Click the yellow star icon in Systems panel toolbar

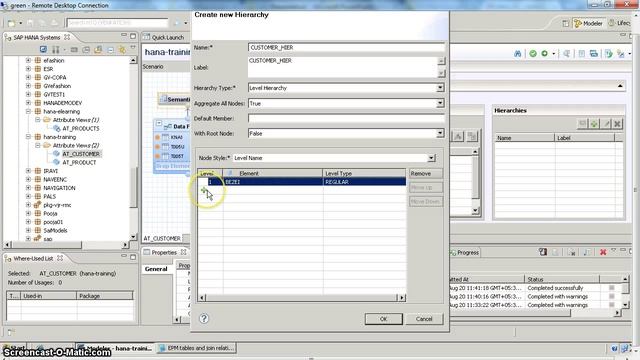122,50
